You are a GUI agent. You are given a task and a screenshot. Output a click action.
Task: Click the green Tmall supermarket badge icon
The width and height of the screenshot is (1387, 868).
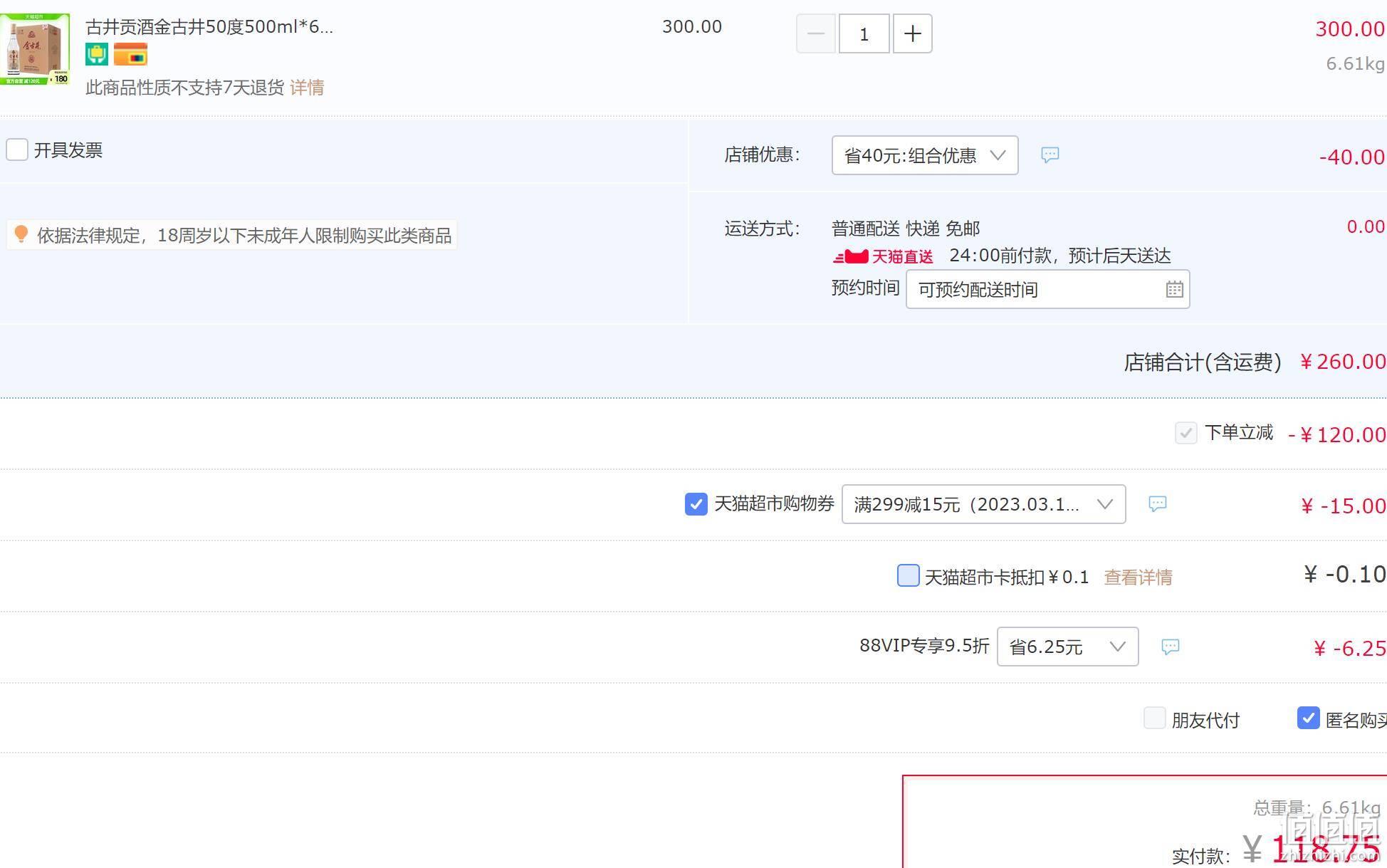click(97, 54)
